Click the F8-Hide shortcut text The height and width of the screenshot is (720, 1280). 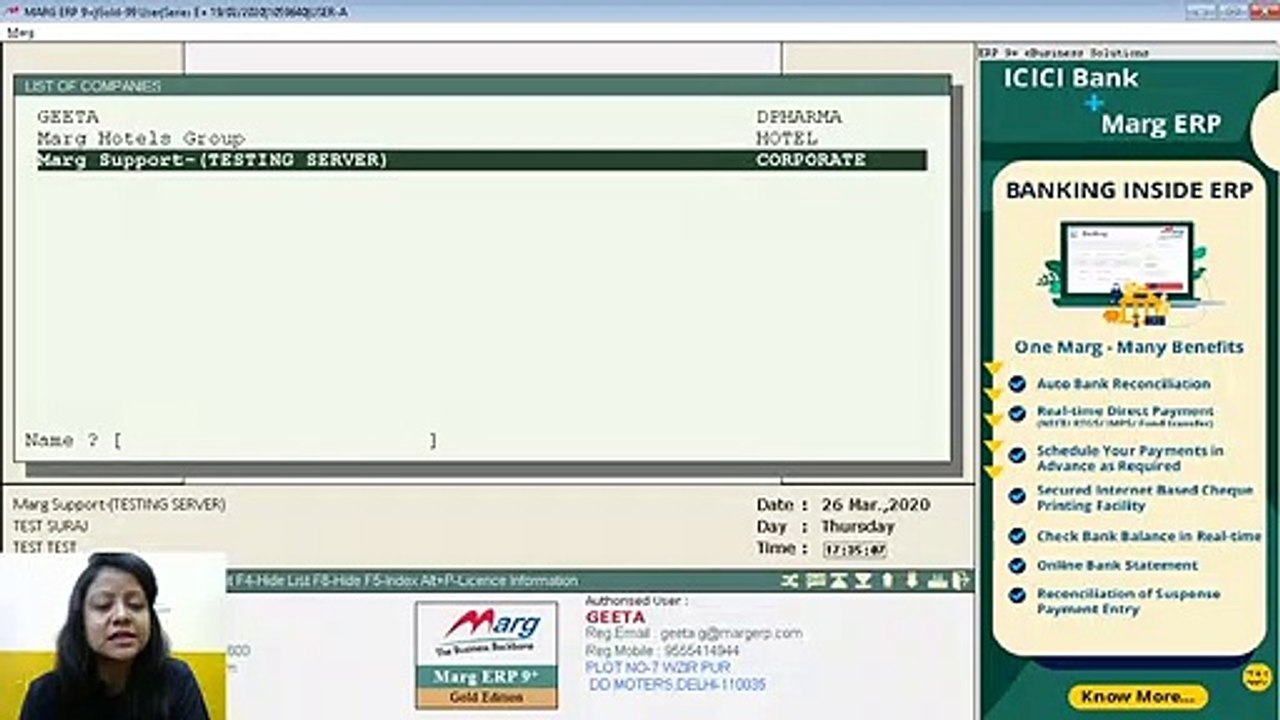point(337,581)
